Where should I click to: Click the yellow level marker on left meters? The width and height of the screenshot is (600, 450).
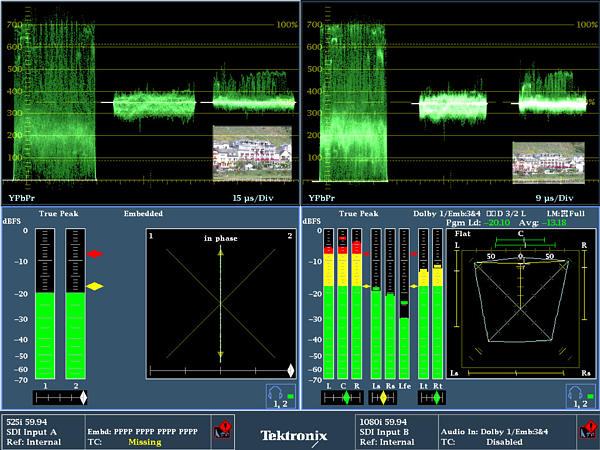(95, 287)
